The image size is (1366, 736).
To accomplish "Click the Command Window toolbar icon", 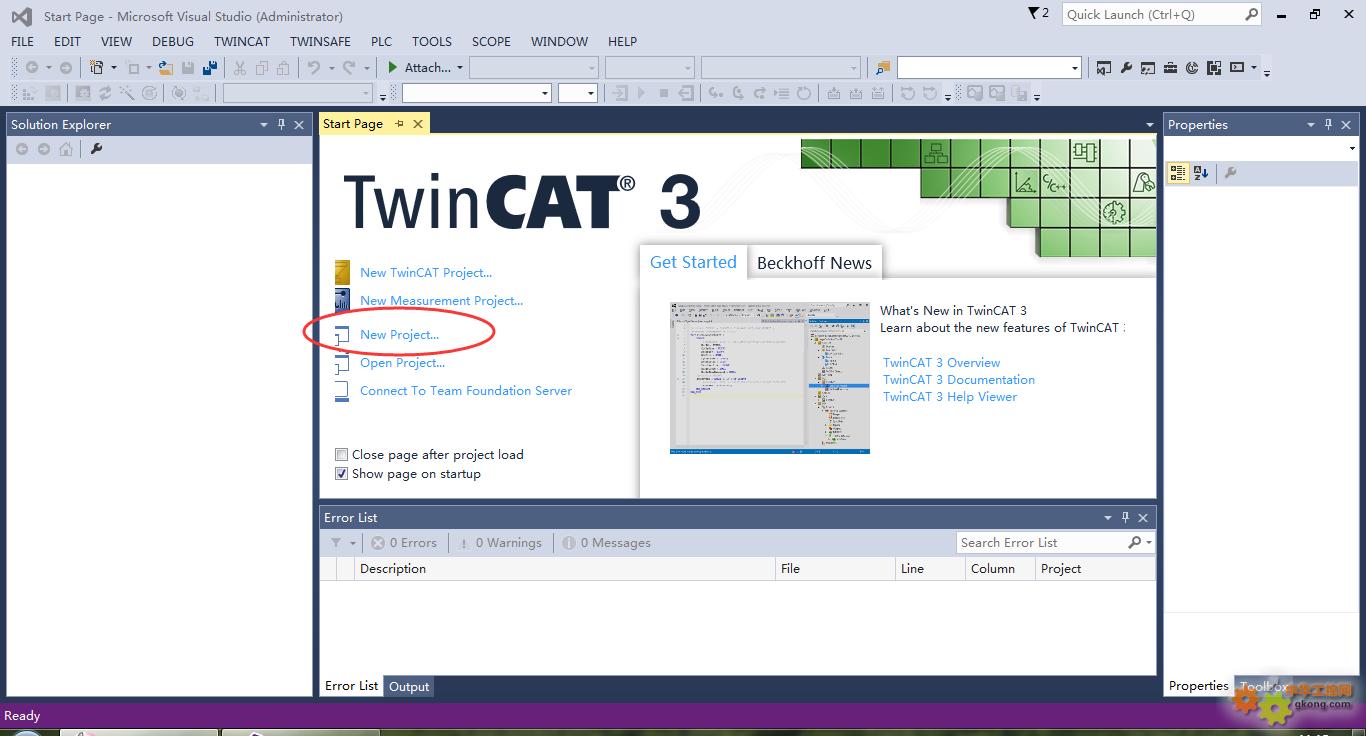I will [1237, 68].
